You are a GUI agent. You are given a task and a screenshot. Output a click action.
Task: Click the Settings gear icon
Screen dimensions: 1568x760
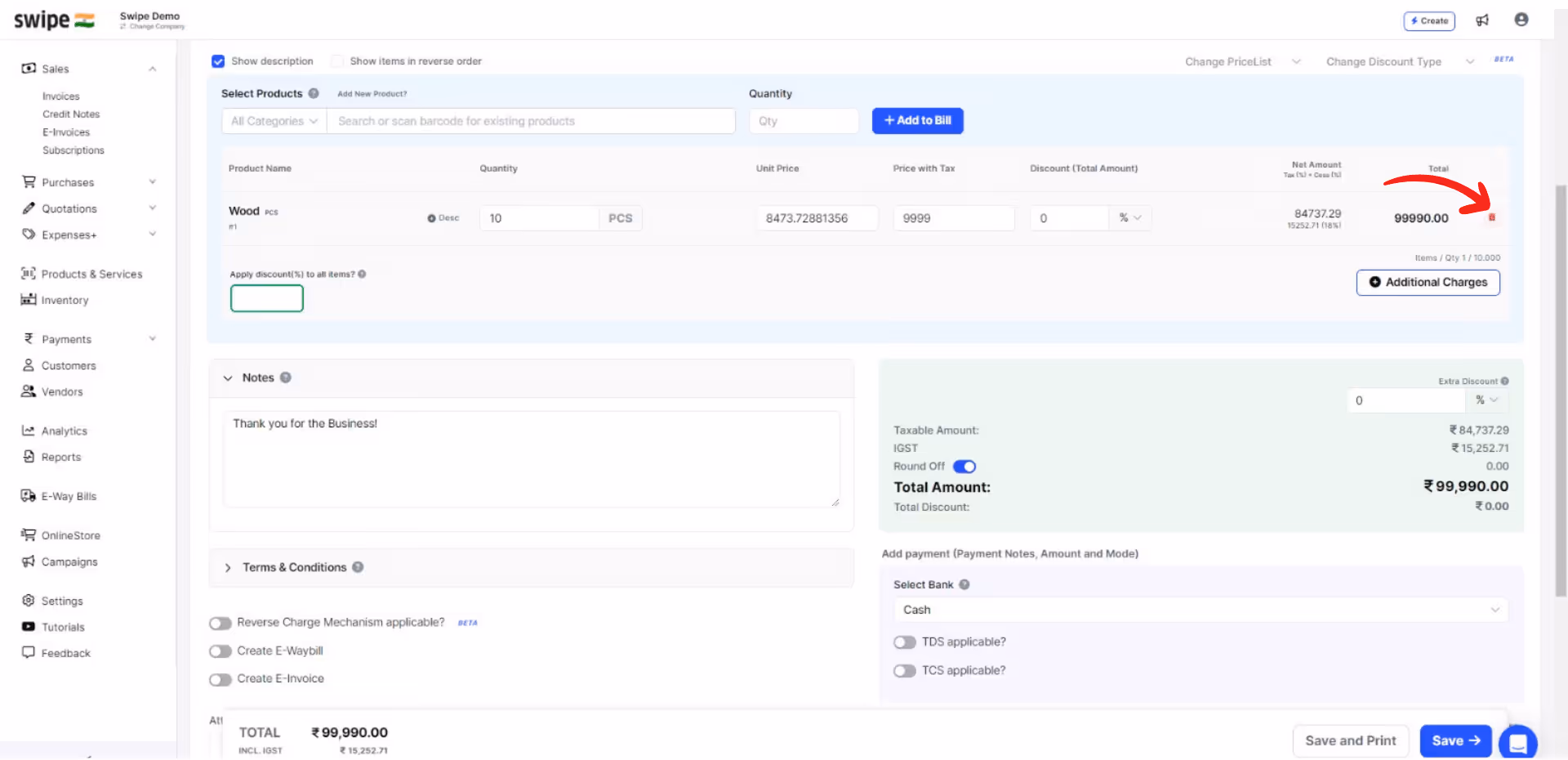(x=29, y=600)
